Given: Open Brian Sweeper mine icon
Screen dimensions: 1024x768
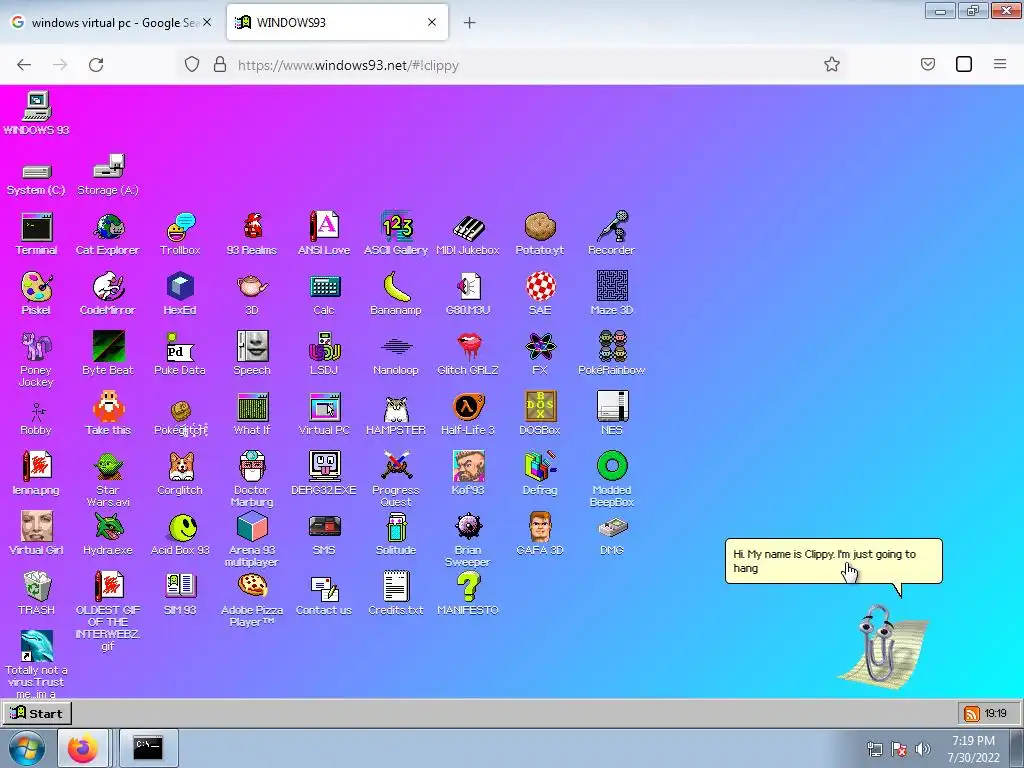Looking at the screenshot, I should click(468, 527).
